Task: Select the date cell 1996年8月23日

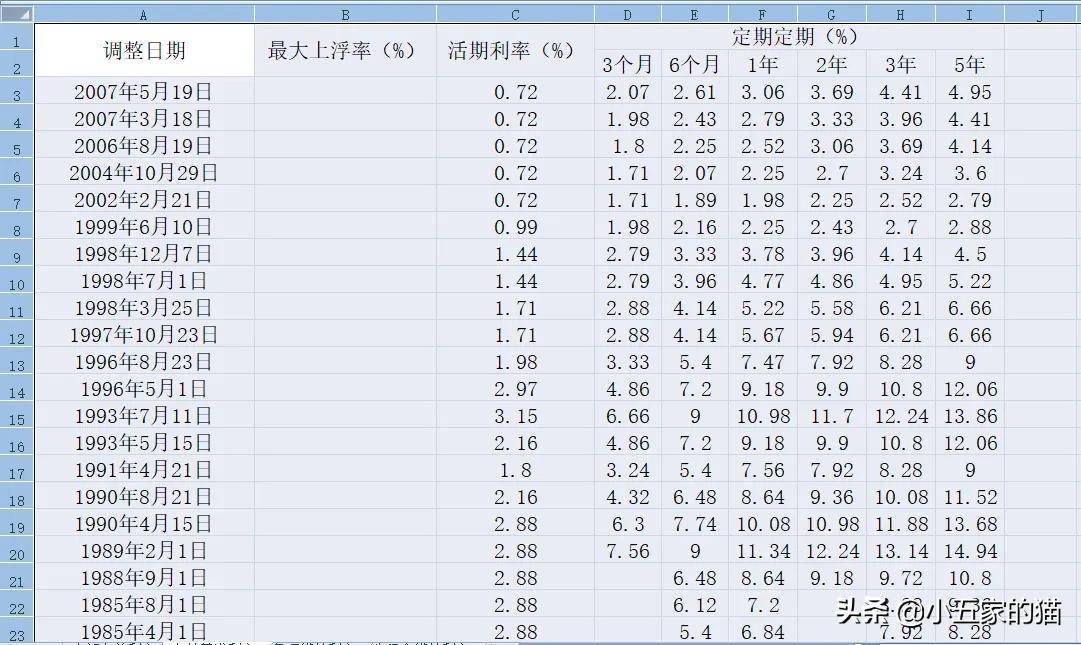Action: [144, 361]
